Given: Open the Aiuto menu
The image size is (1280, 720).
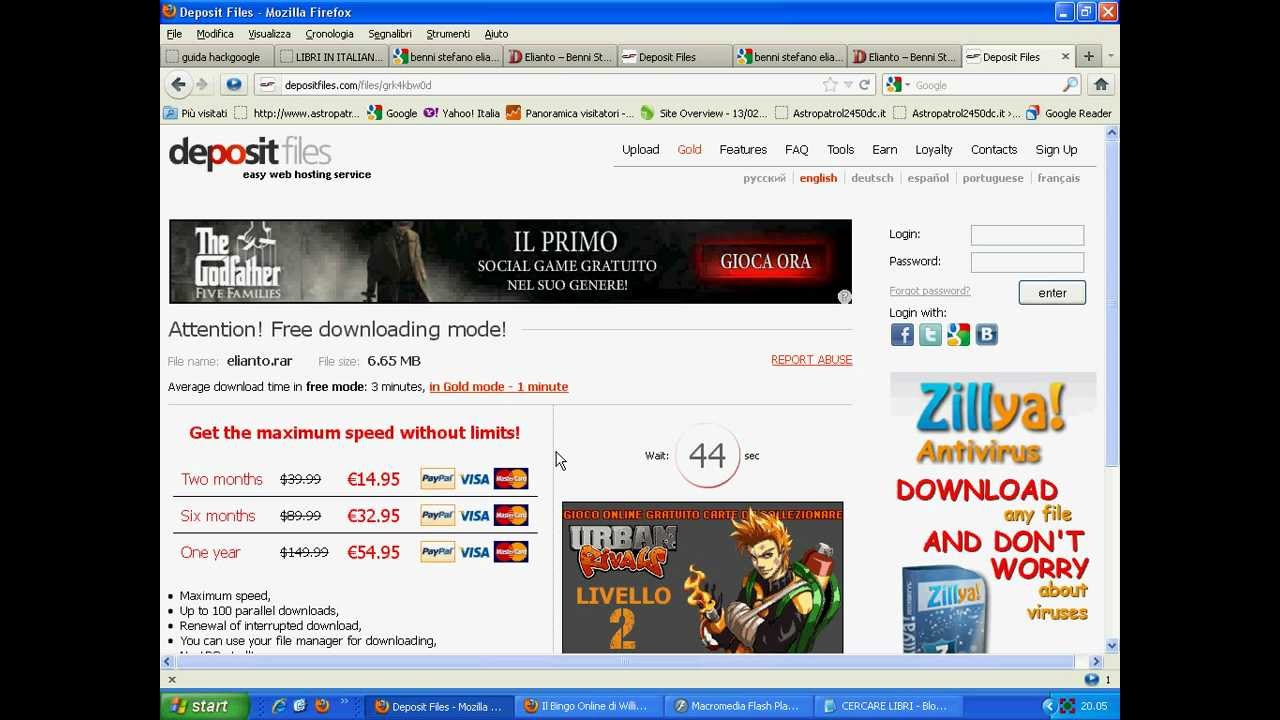Looking at the screenshot, I should [496, 34].
